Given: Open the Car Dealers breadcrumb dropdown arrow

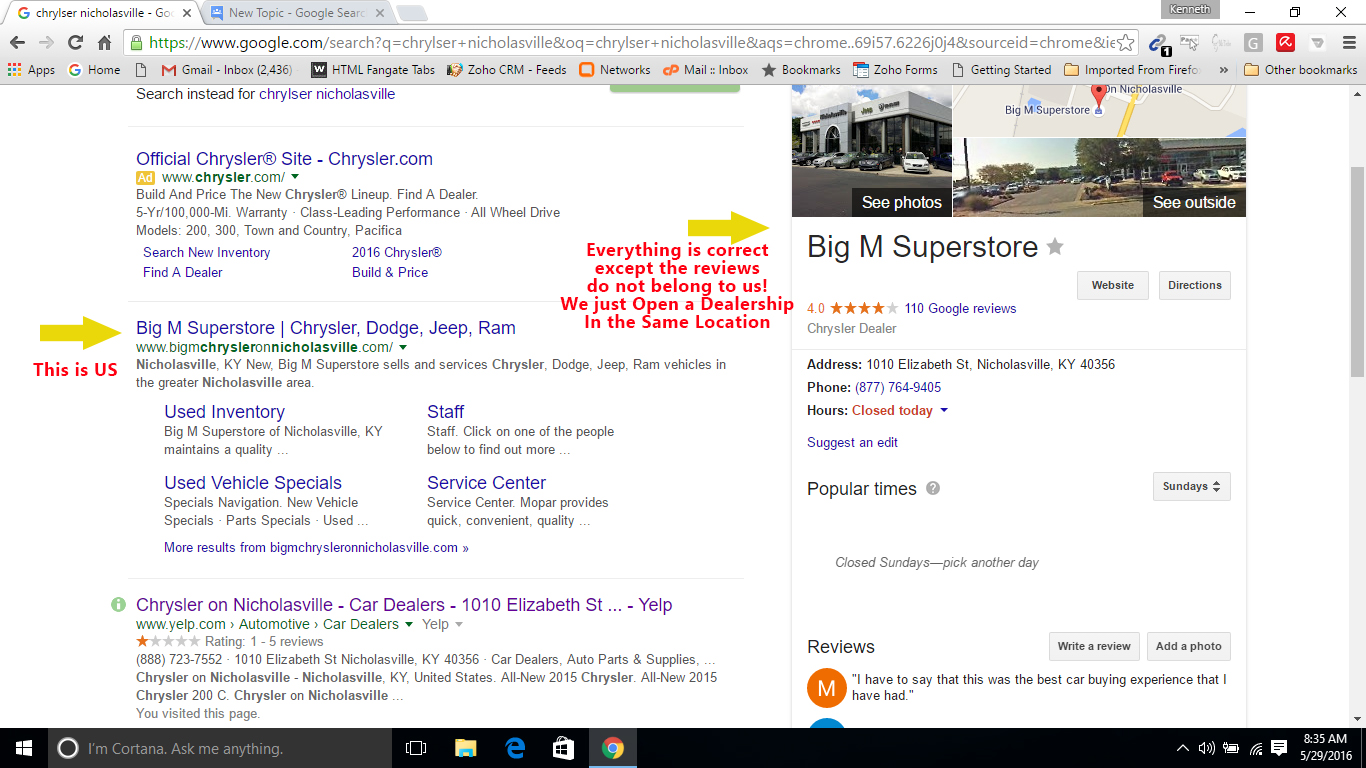Looking at the screenshot, I should pos(409,624).
